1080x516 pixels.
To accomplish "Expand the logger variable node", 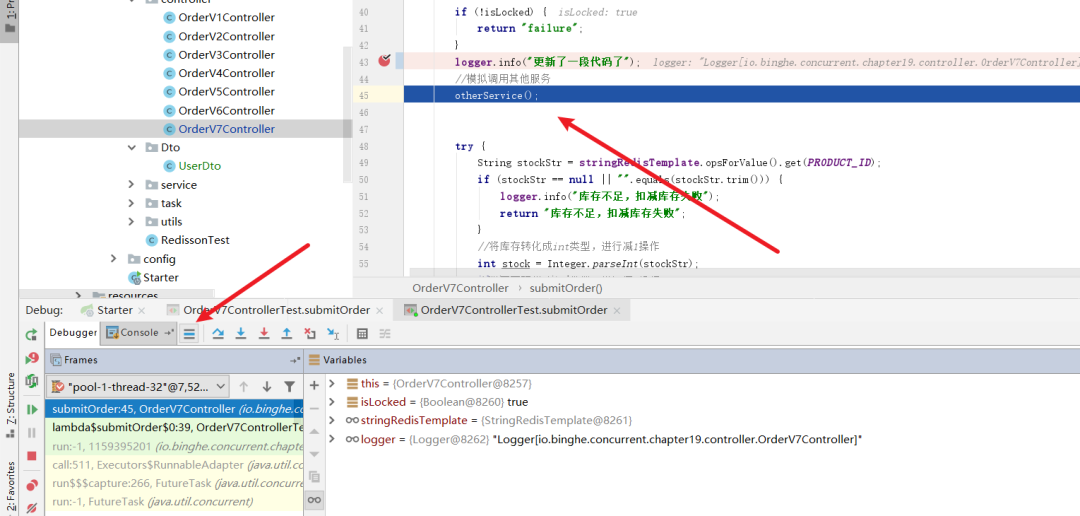I will coord(332,439).
